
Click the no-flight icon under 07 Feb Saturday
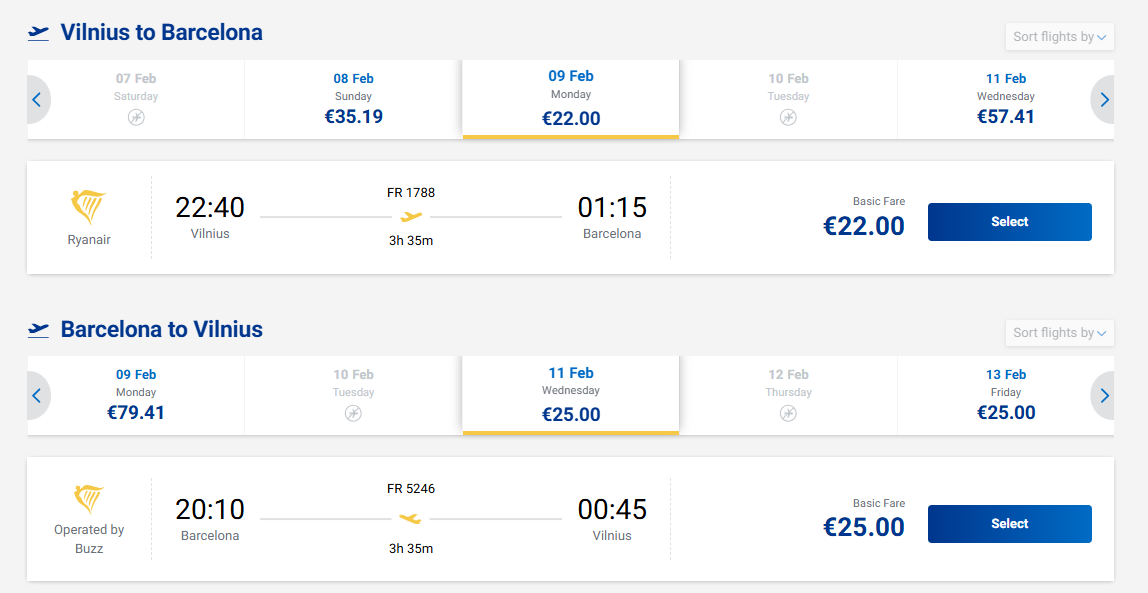pos(136,118)
